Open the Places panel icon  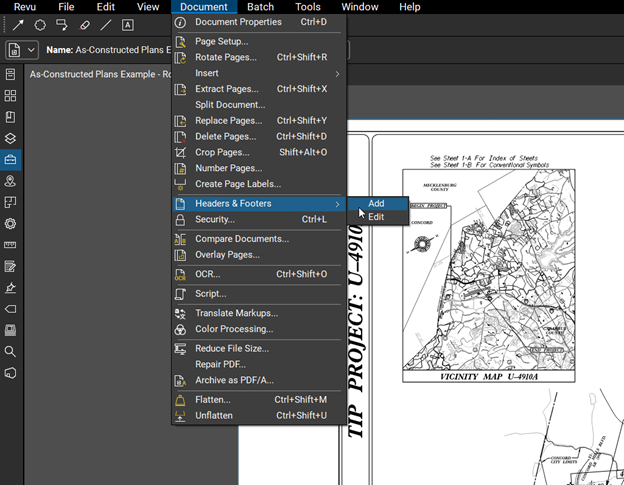point(10,181)
